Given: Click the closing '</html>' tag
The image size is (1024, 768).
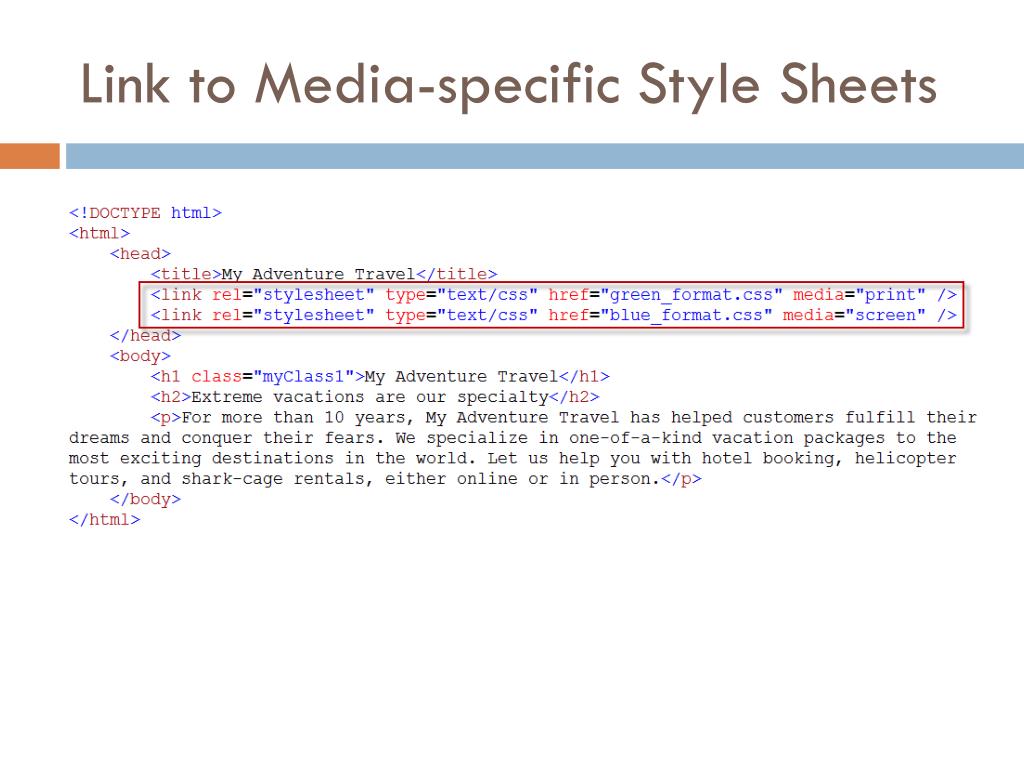Looking at the screenshot, I should pos(104,519).
